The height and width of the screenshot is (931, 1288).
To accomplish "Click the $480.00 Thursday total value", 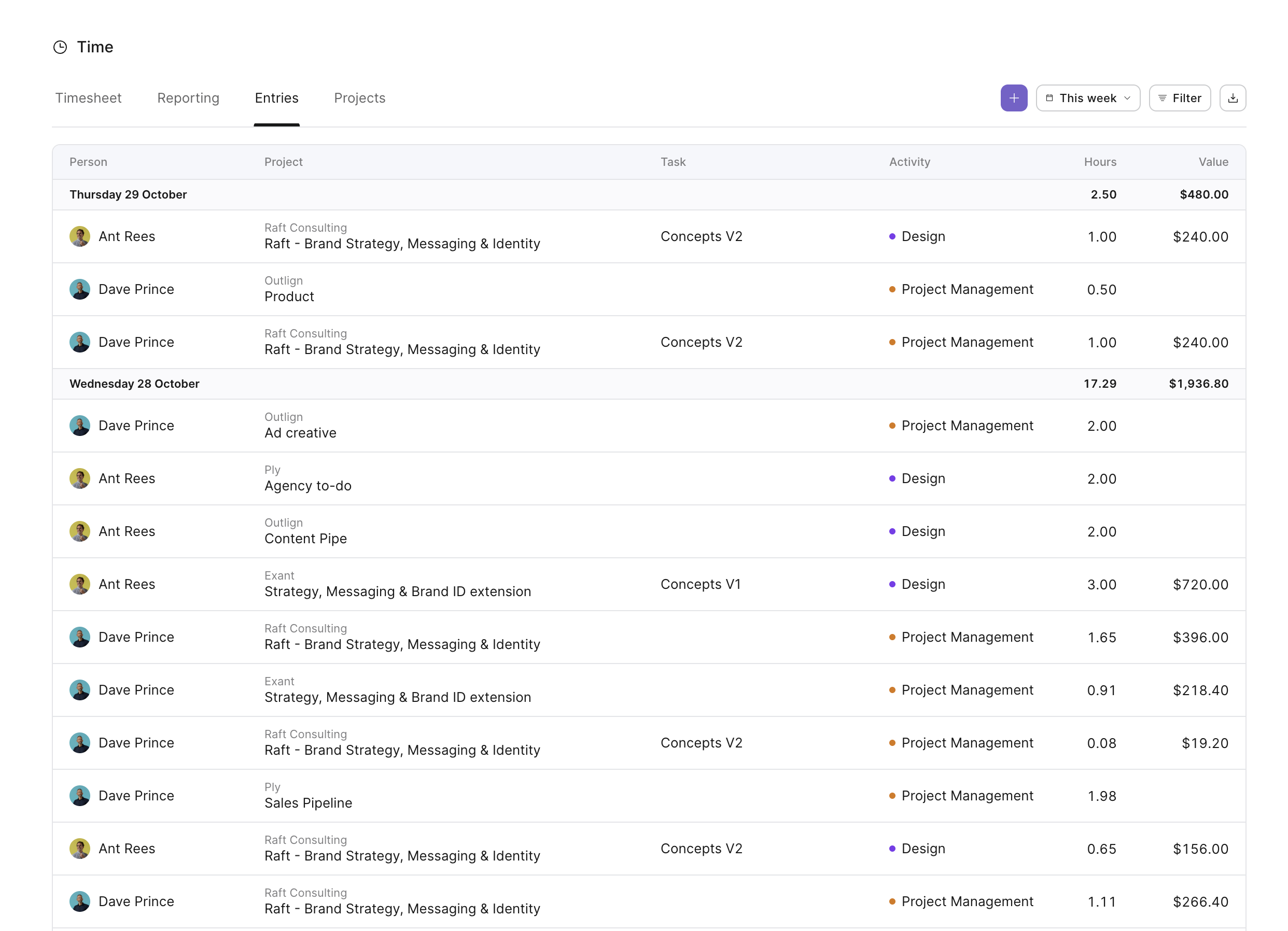I will click(1204, 195).
